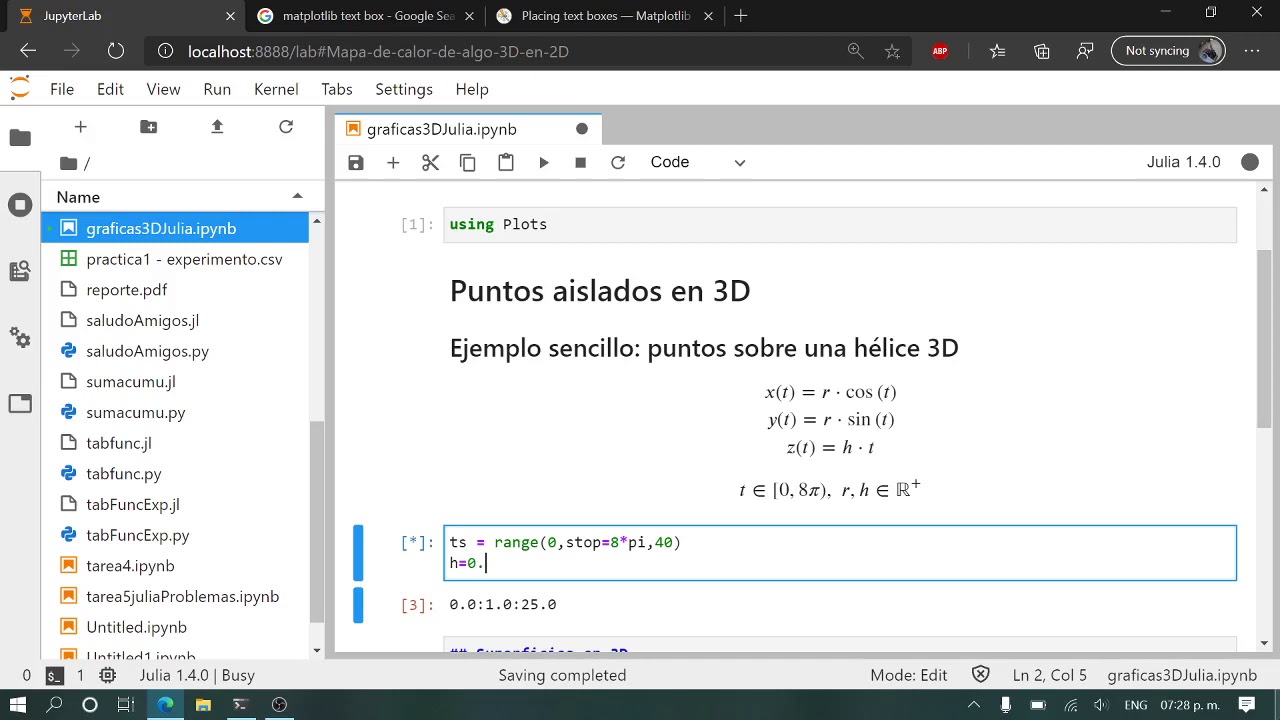Open the cell type Code dropdown
Viewport: 1280px width, 720px height.
coord(698,162)
